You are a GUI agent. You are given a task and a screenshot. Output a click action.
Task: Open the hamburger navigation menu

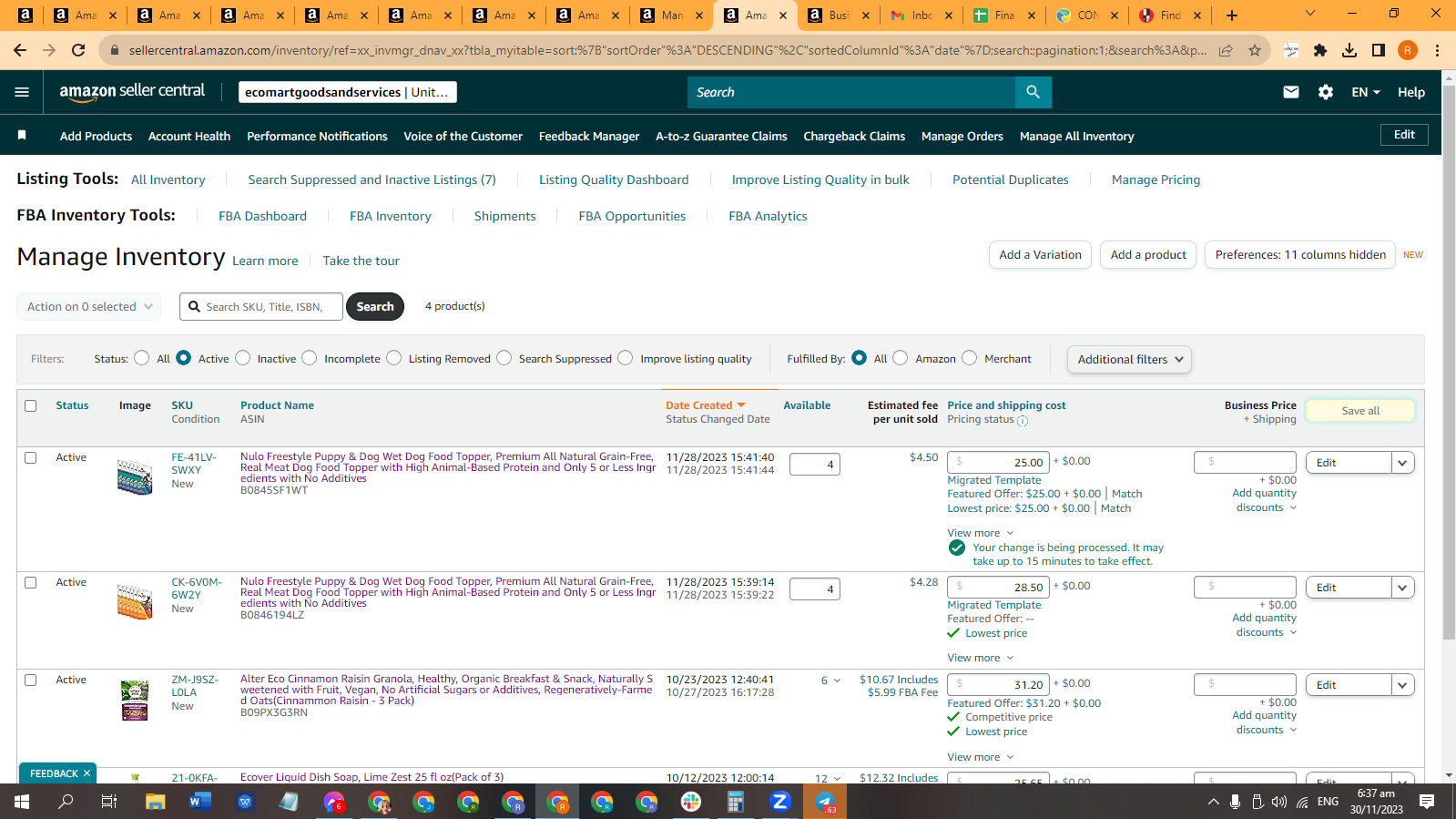[22, 92]
